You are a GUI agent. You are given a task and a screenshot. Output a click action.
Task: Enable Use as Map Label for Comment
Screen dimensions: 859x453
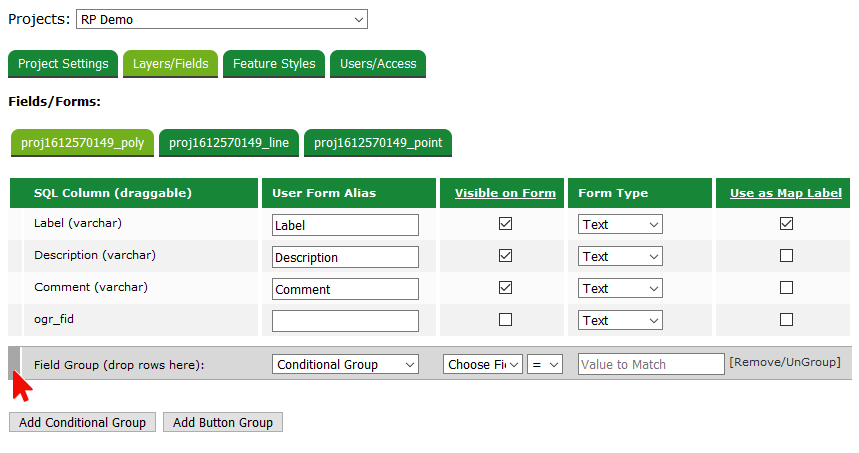(786, 288)
